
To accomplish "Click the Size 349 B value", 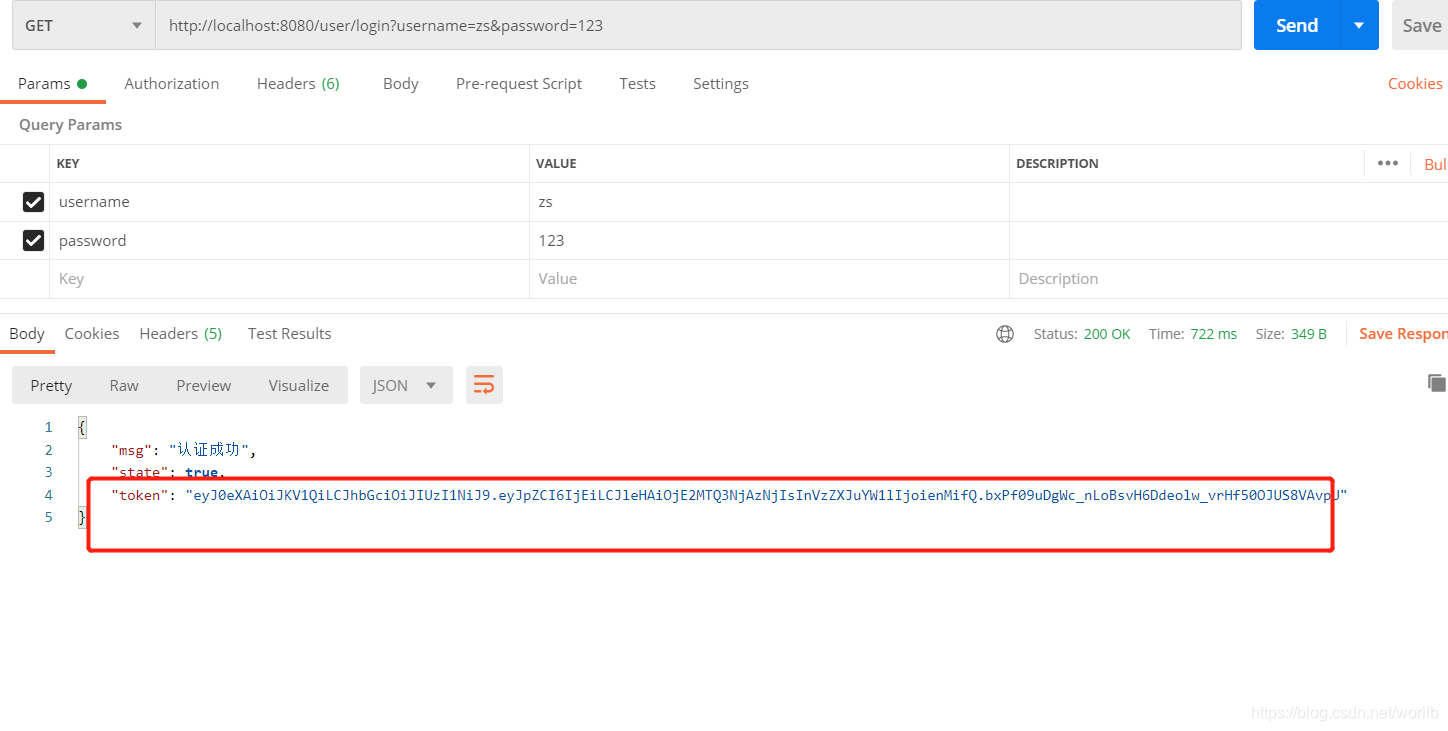I will coord(1308,334).
